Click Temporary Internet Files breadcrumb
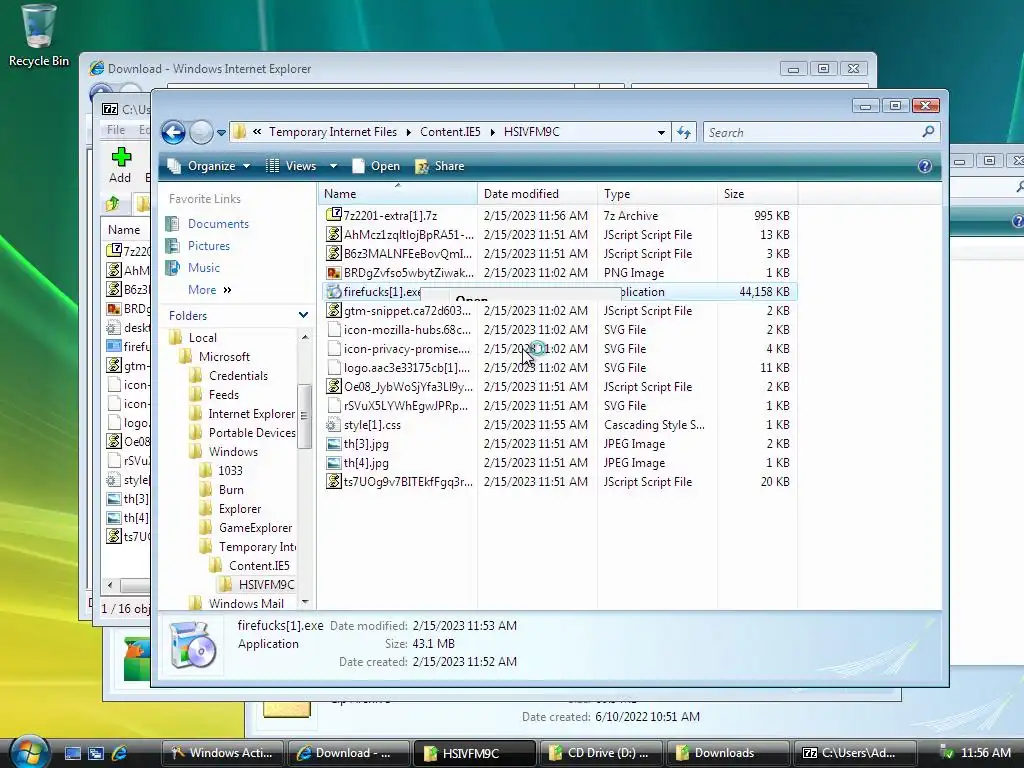 coord(332,132)
